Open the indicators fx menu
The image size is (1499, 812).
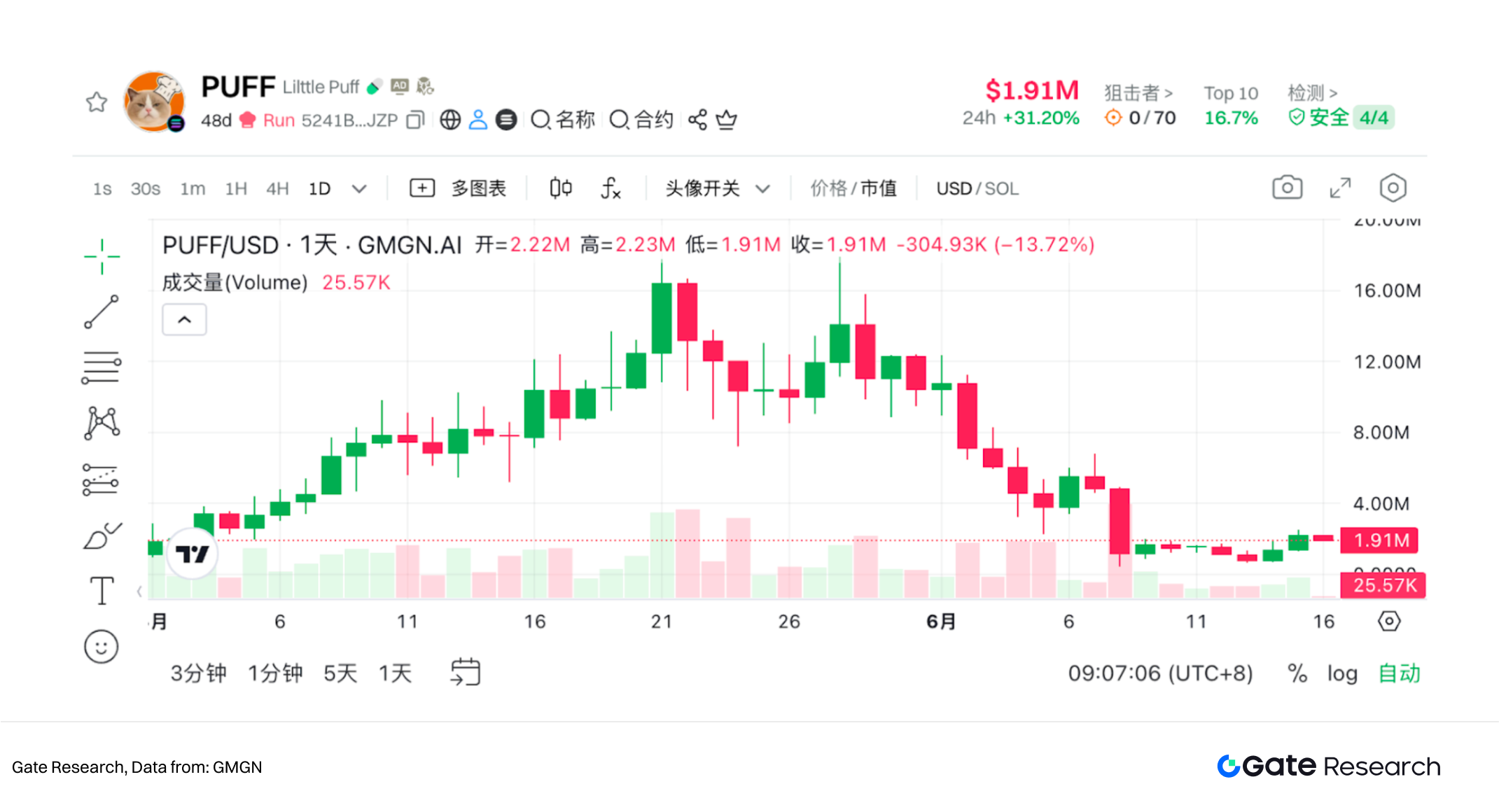pyautogui.click(x=611, y=188)
